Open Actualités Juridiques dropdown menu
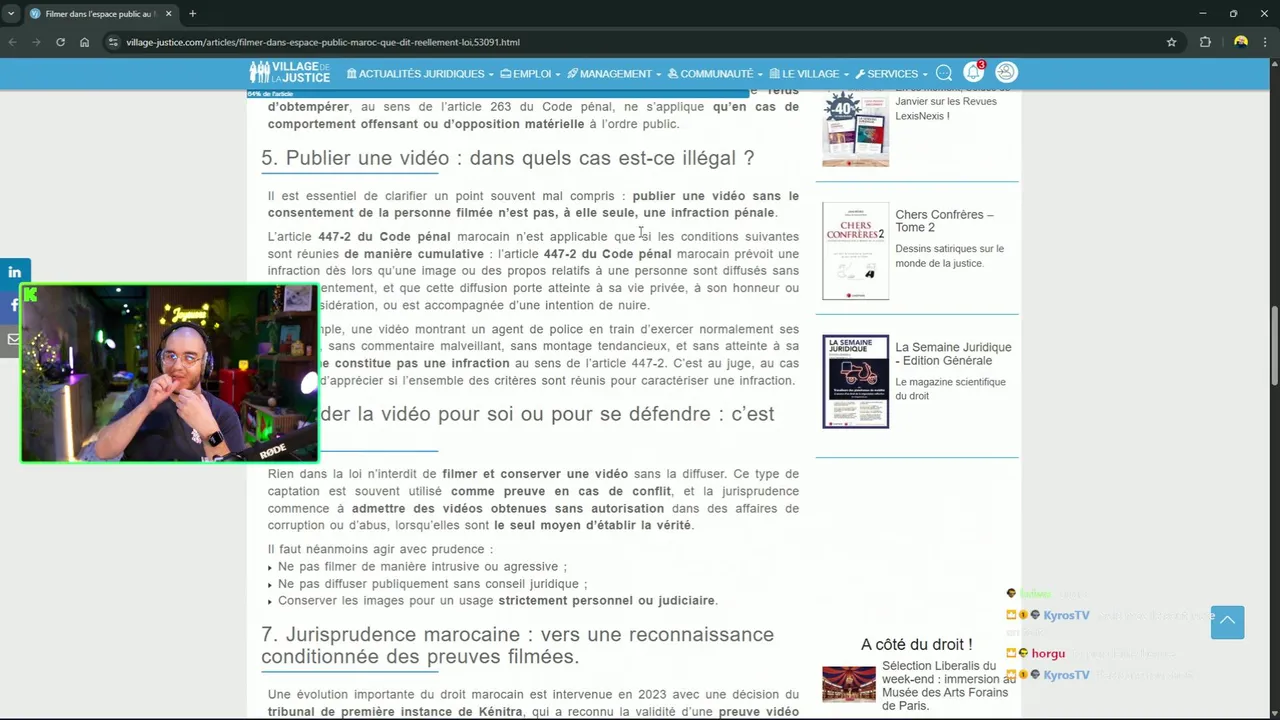The width and height of the screenshot is (1280, 720). pyautogui.click(x=420, y=74)
